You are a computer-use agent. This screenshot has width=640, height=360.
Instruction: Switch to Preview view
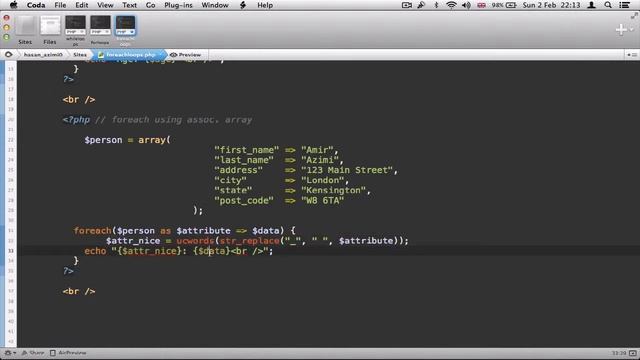point(186,54)
